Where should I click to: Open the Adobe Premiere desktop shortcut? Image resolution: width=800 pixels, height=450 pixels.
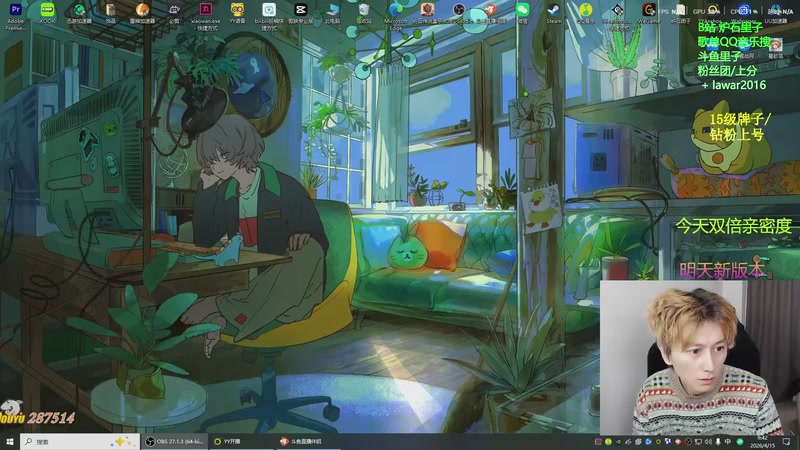pos(15,15)
